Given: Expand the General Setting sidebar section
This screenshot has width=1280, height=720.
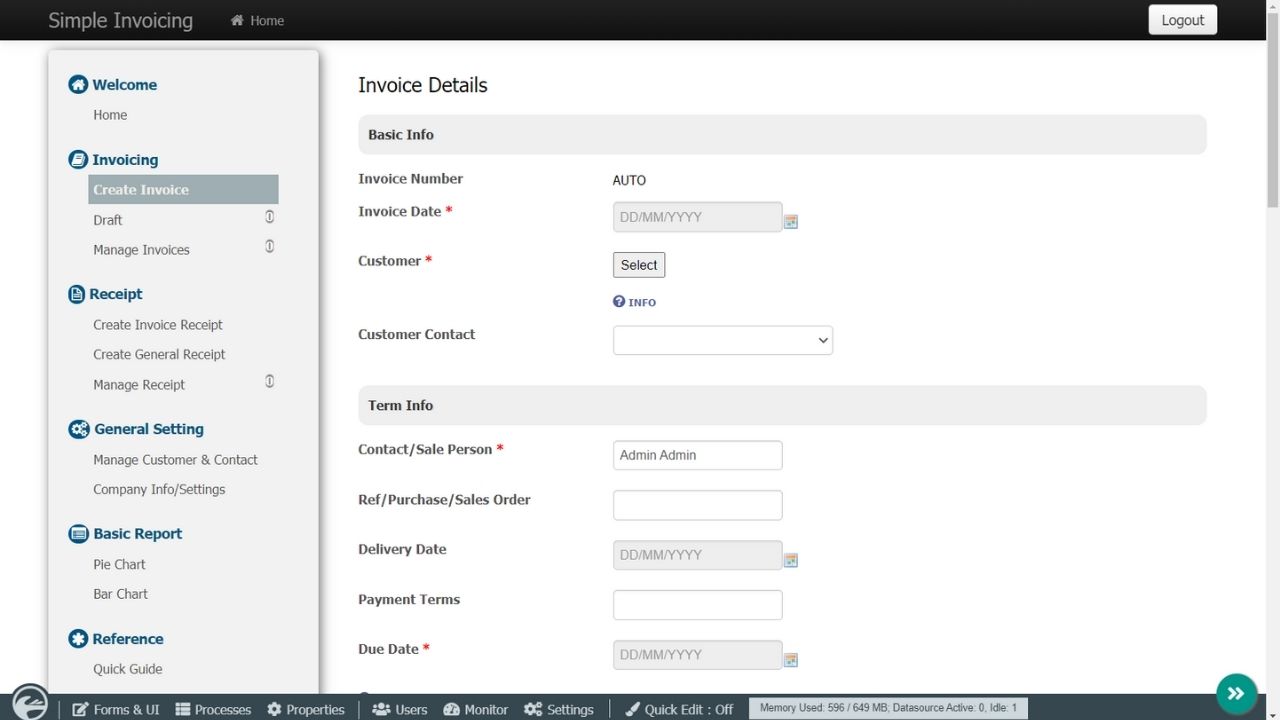Looking at the screenshot, I should click(148, 429).
